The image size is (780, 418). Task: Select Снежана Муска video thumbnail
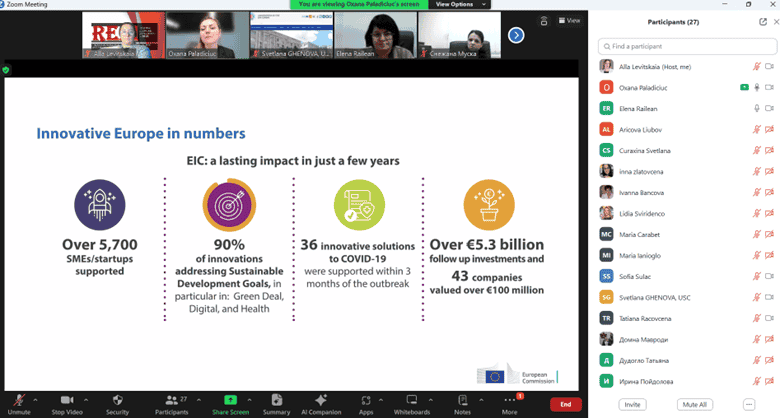(x=459, y=35)
